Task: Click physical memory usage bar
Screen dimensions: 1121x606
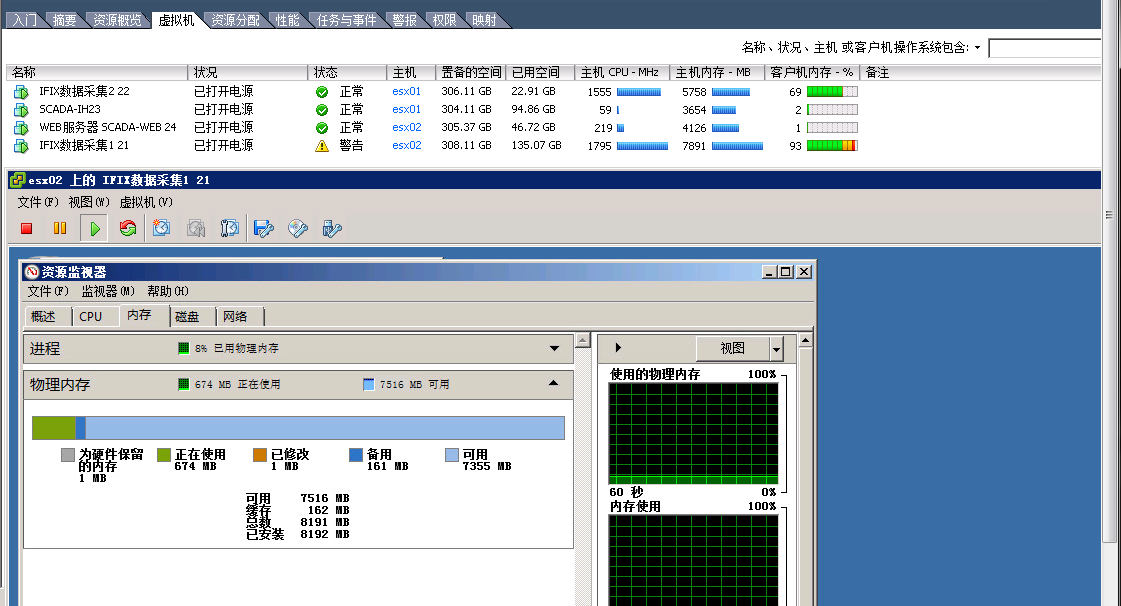Action: [298, 428]
